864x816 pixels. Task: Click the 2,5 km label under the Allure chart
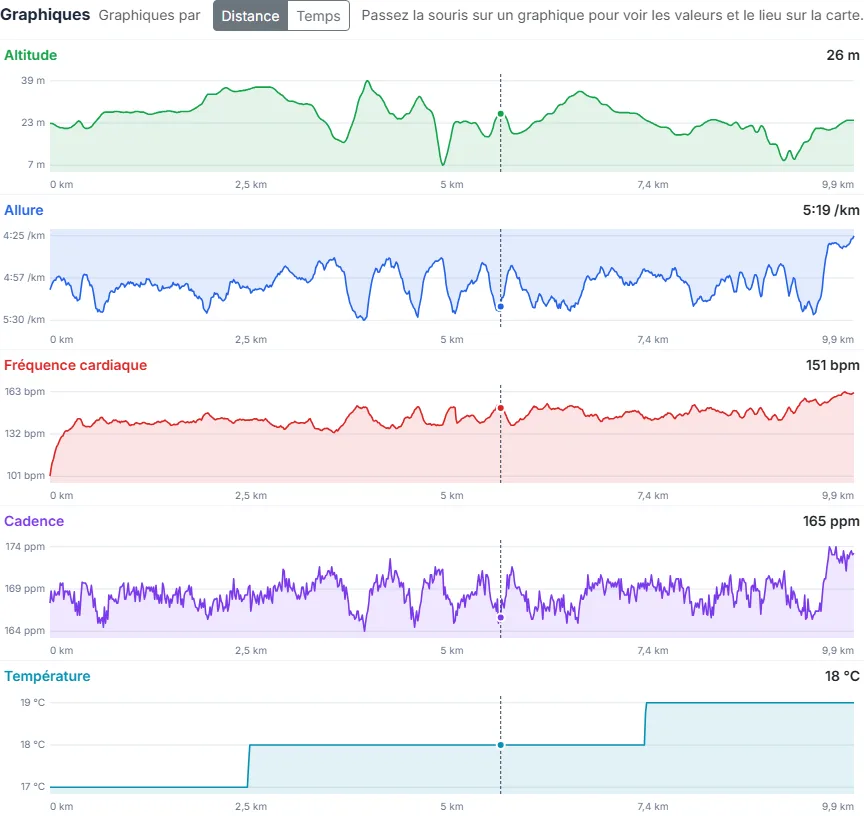(x=251, y=339)
